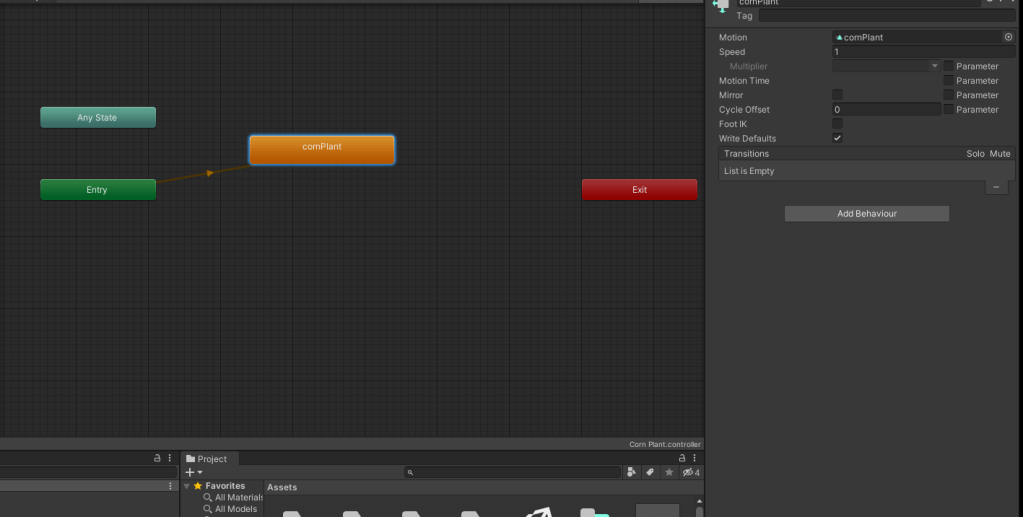Tick the Motion Time Parameter checkbox
The height and width of the screenshot is (517, 1023).
click(948, 81)
